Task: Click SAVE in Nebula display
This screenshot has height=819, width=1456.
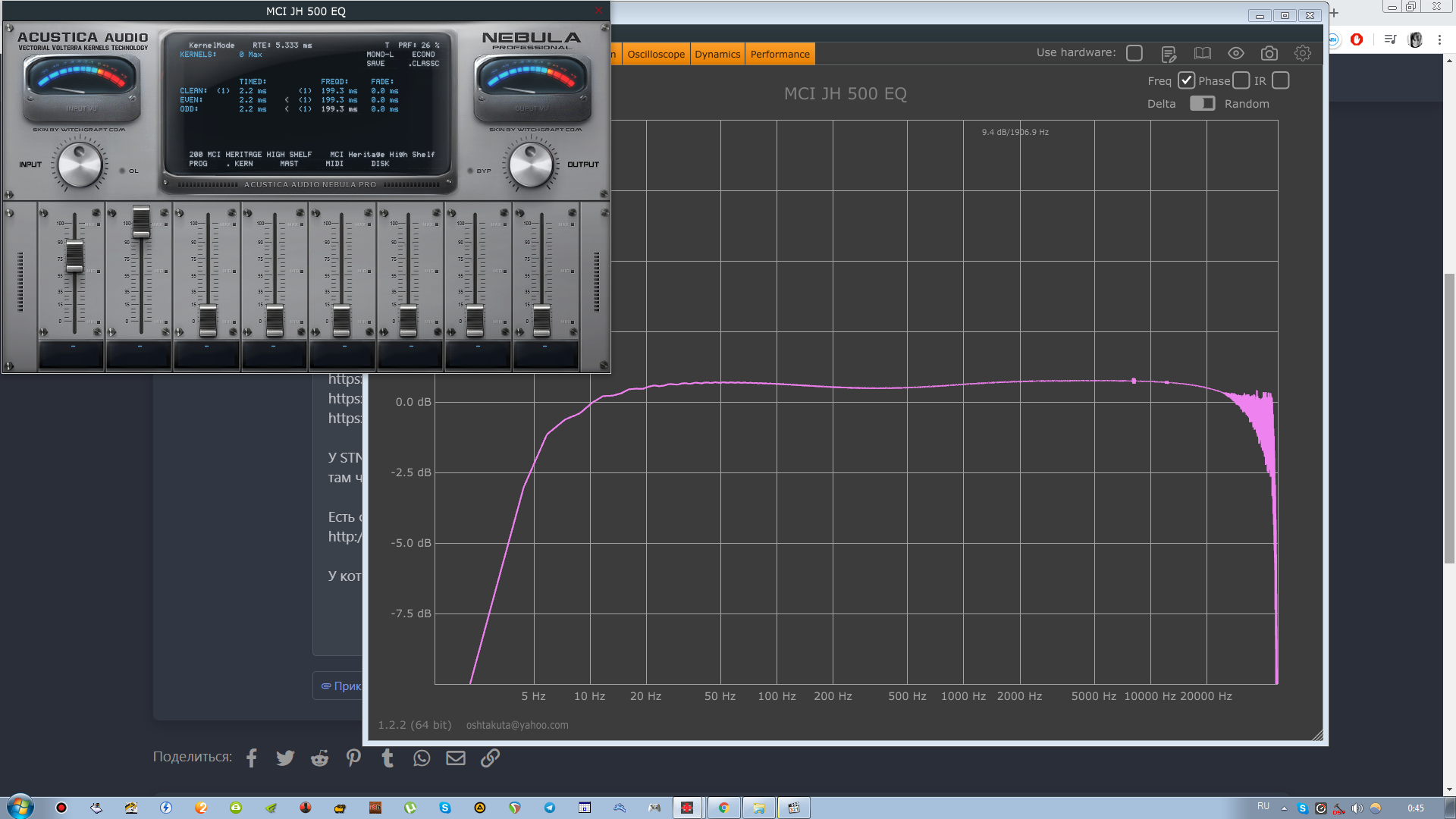Action: tap(375, 64)
